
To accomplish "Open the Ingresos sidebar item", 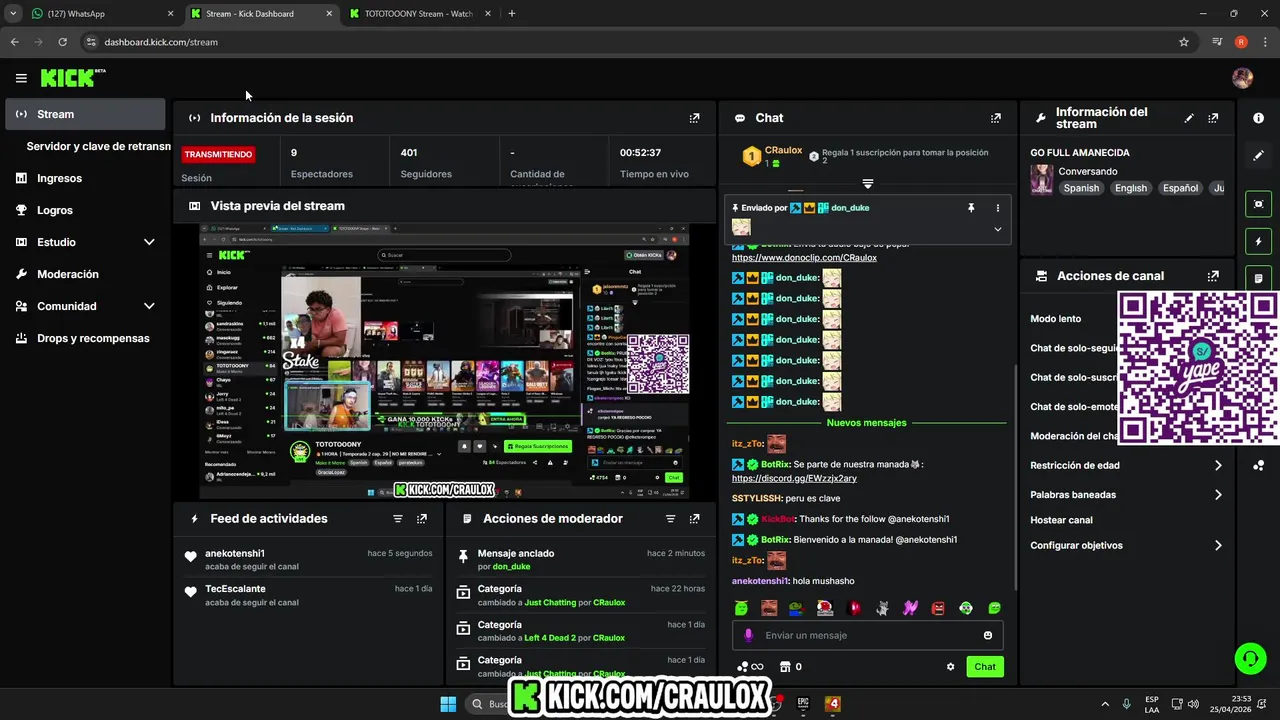I will tap(85, 178).
